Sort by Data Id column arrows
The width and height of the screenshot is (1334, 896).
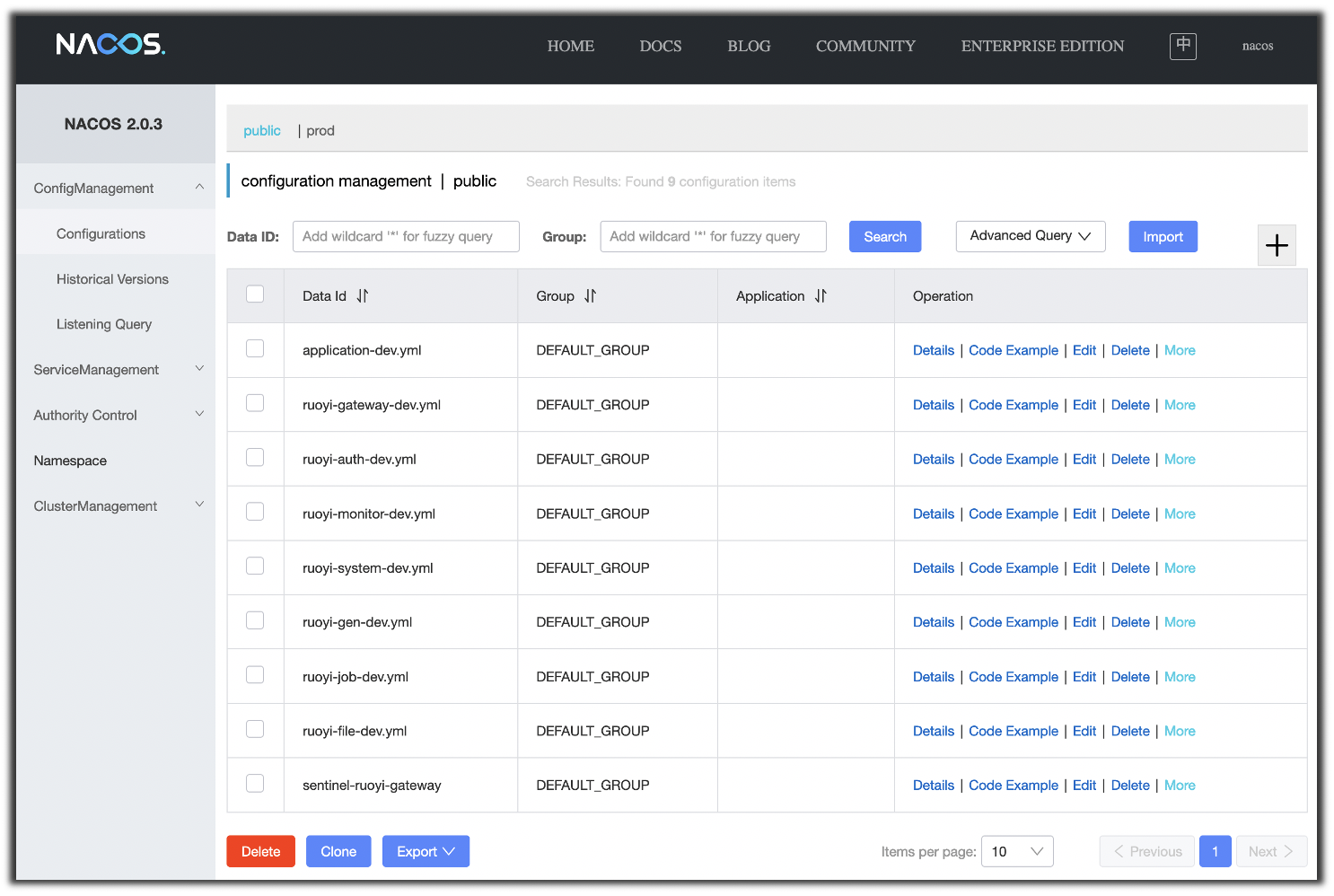pos(363,296)
